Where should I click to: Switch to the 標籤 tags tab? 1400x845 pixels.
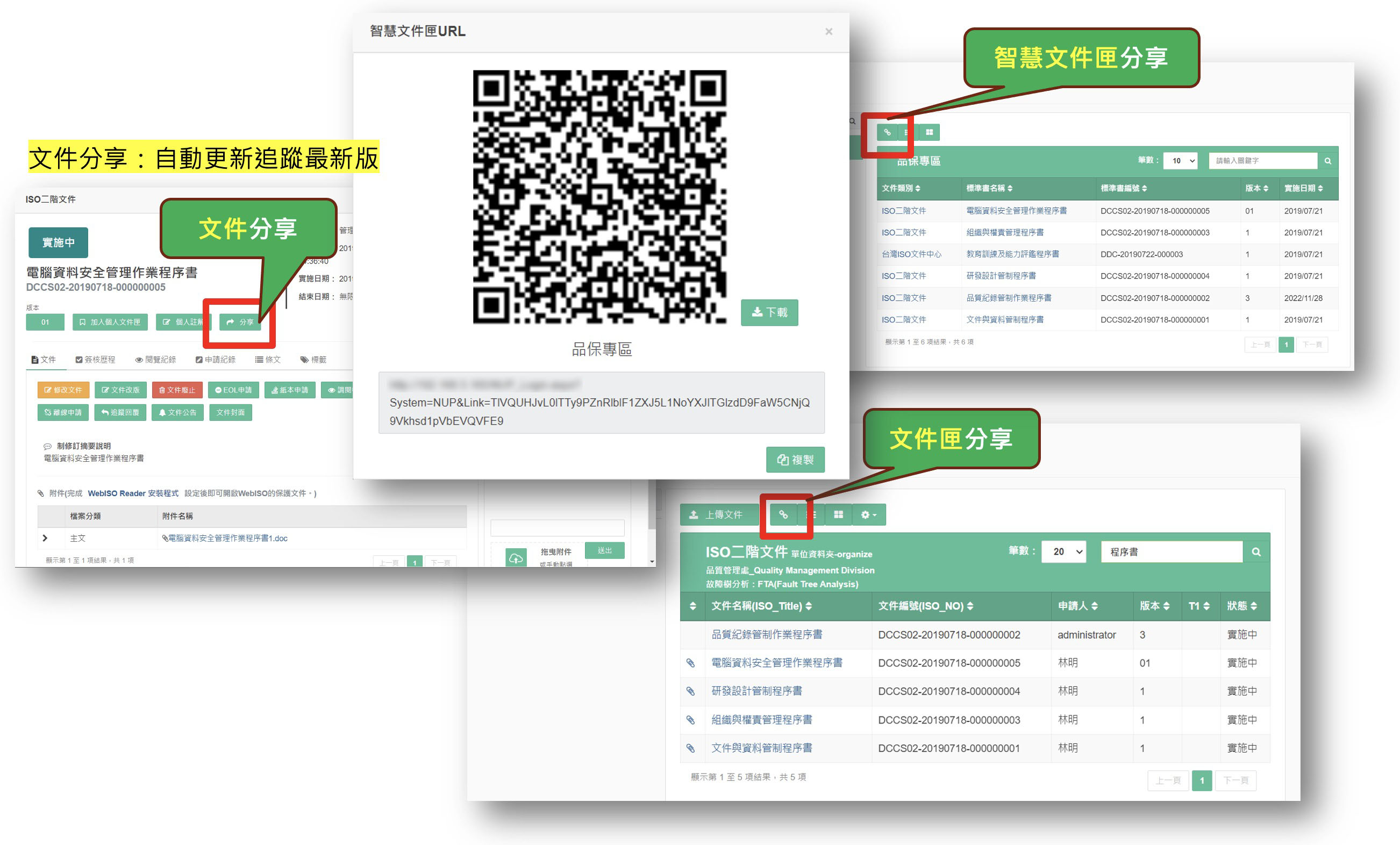[x=313, y=360]
